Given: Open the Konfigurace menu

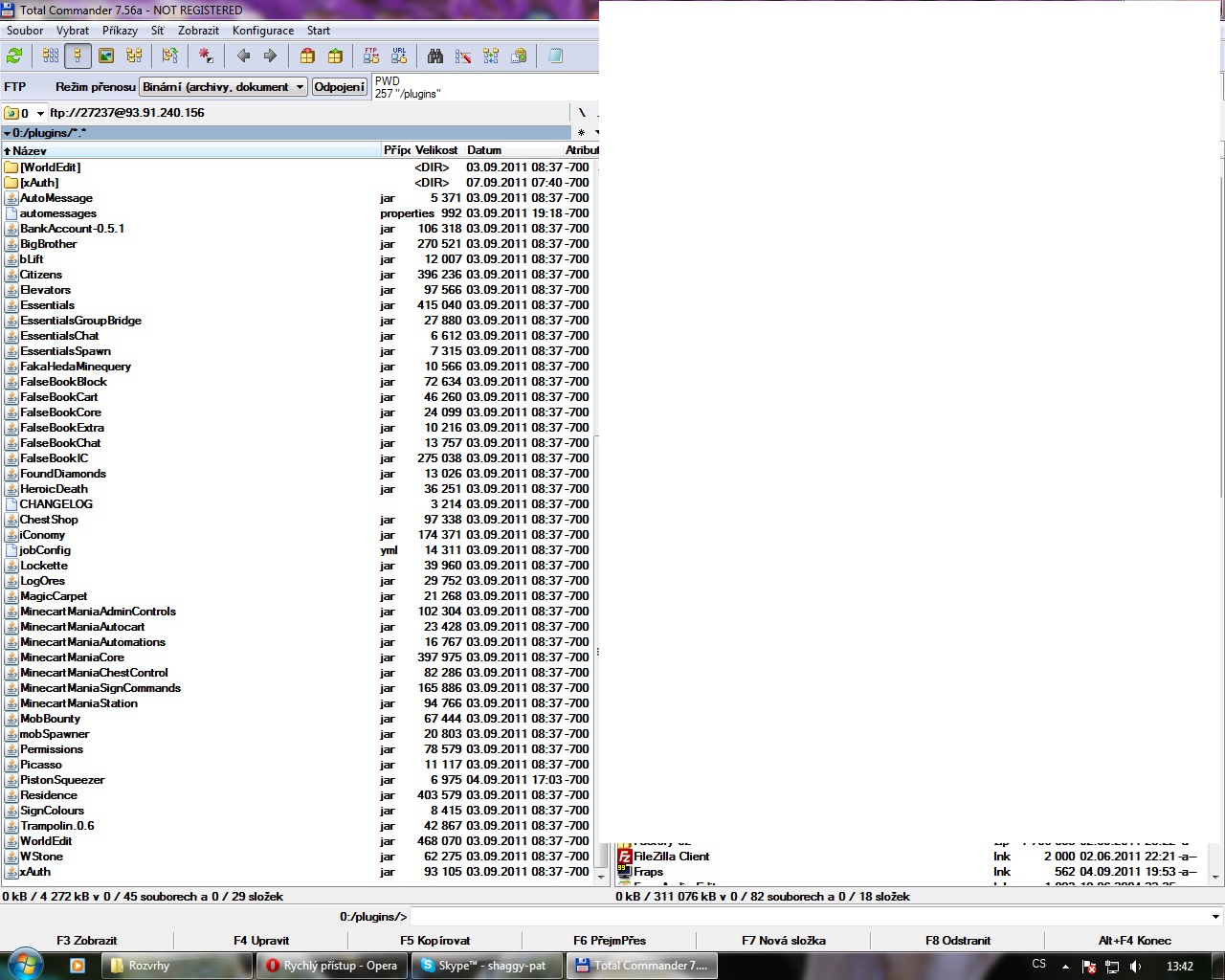Looking at the screenshot, I should tap(263, 31).
